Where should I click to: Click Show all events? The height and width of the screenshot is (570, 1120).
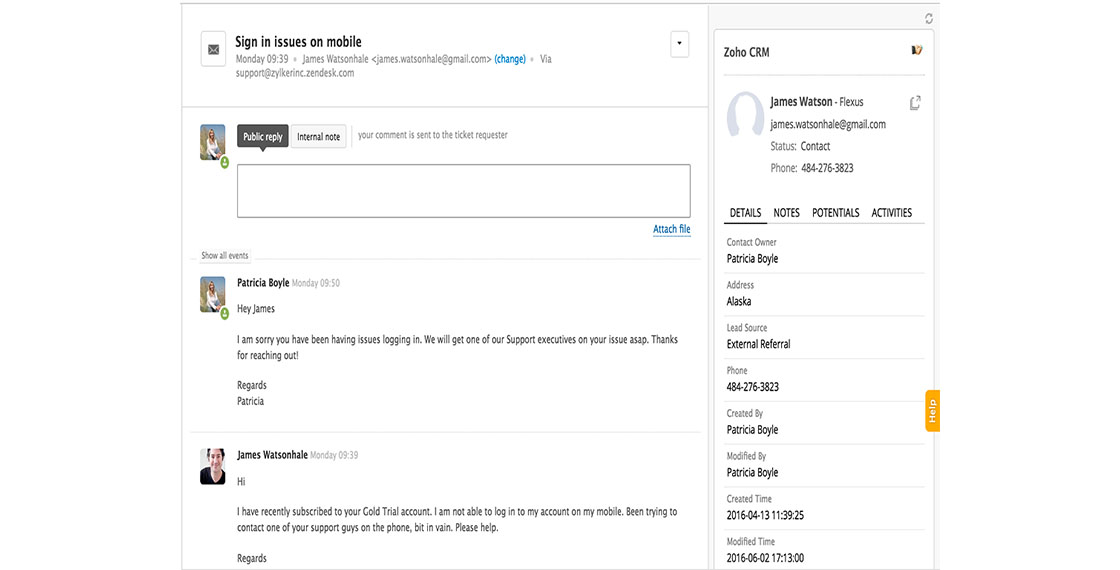pos(225,255)
